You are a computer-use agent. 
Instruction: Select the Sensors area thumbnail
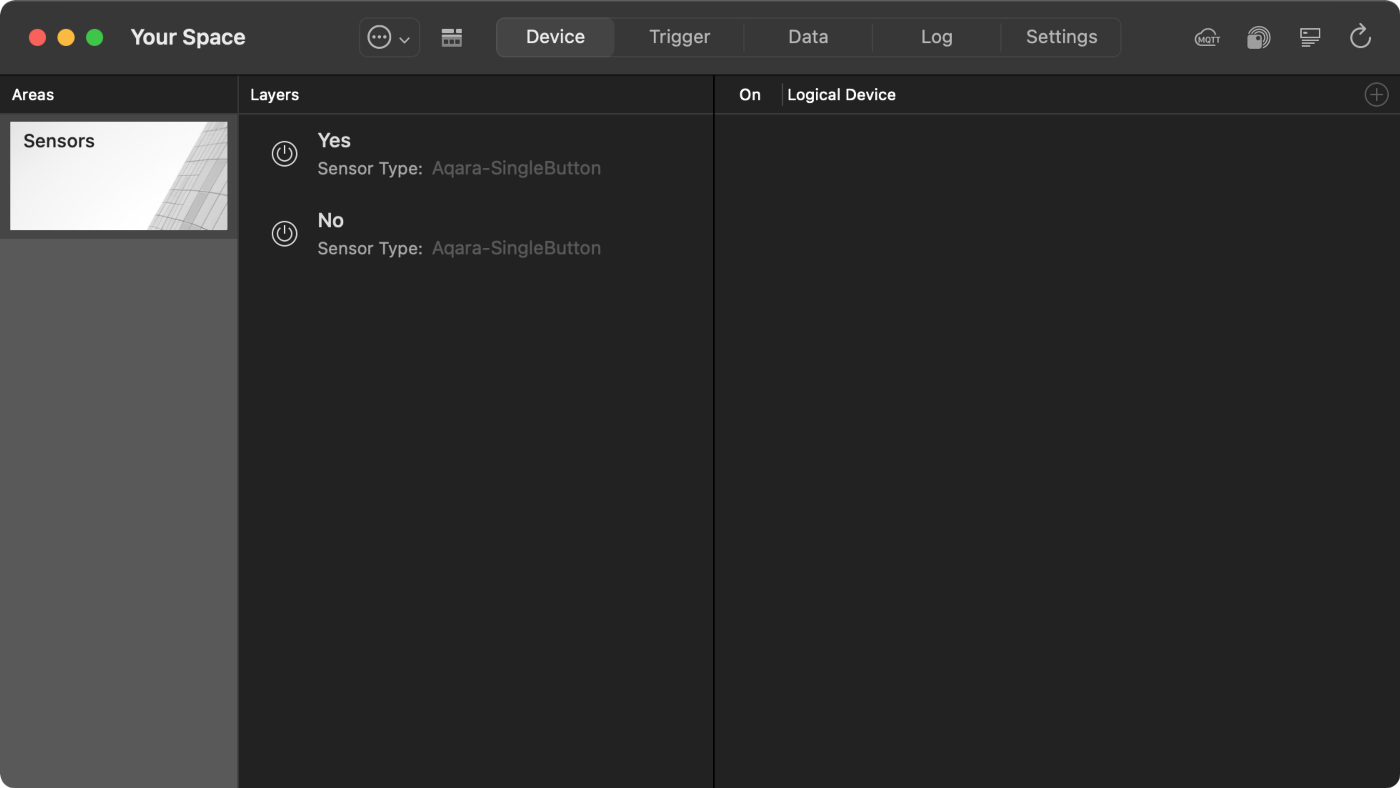point(118,175)
